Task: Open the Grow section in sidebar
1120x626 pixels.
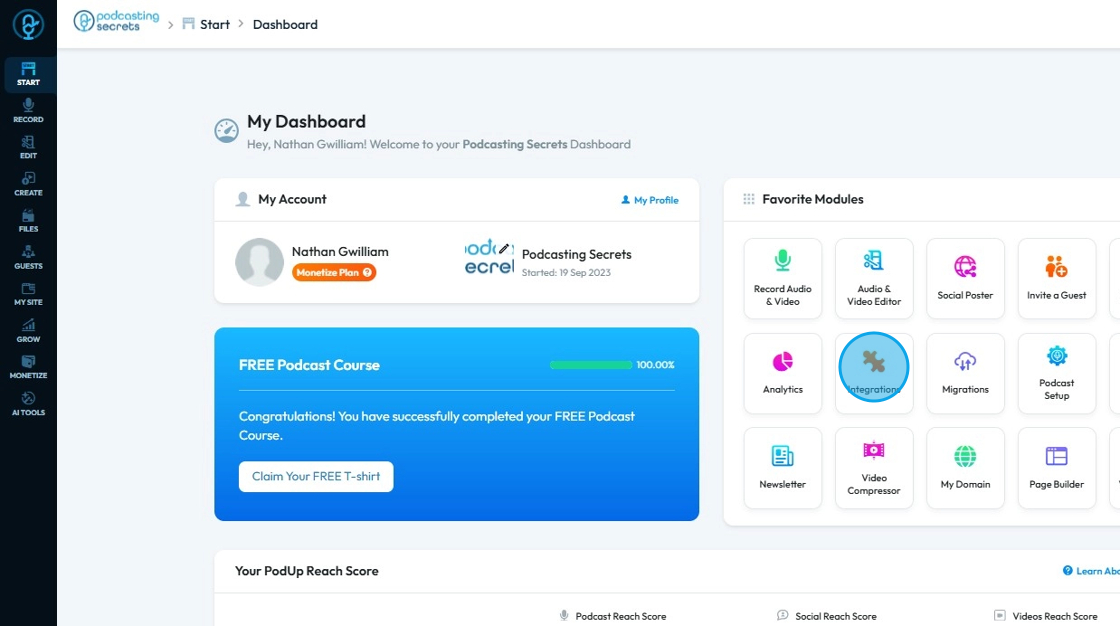Action: (29, 331)
